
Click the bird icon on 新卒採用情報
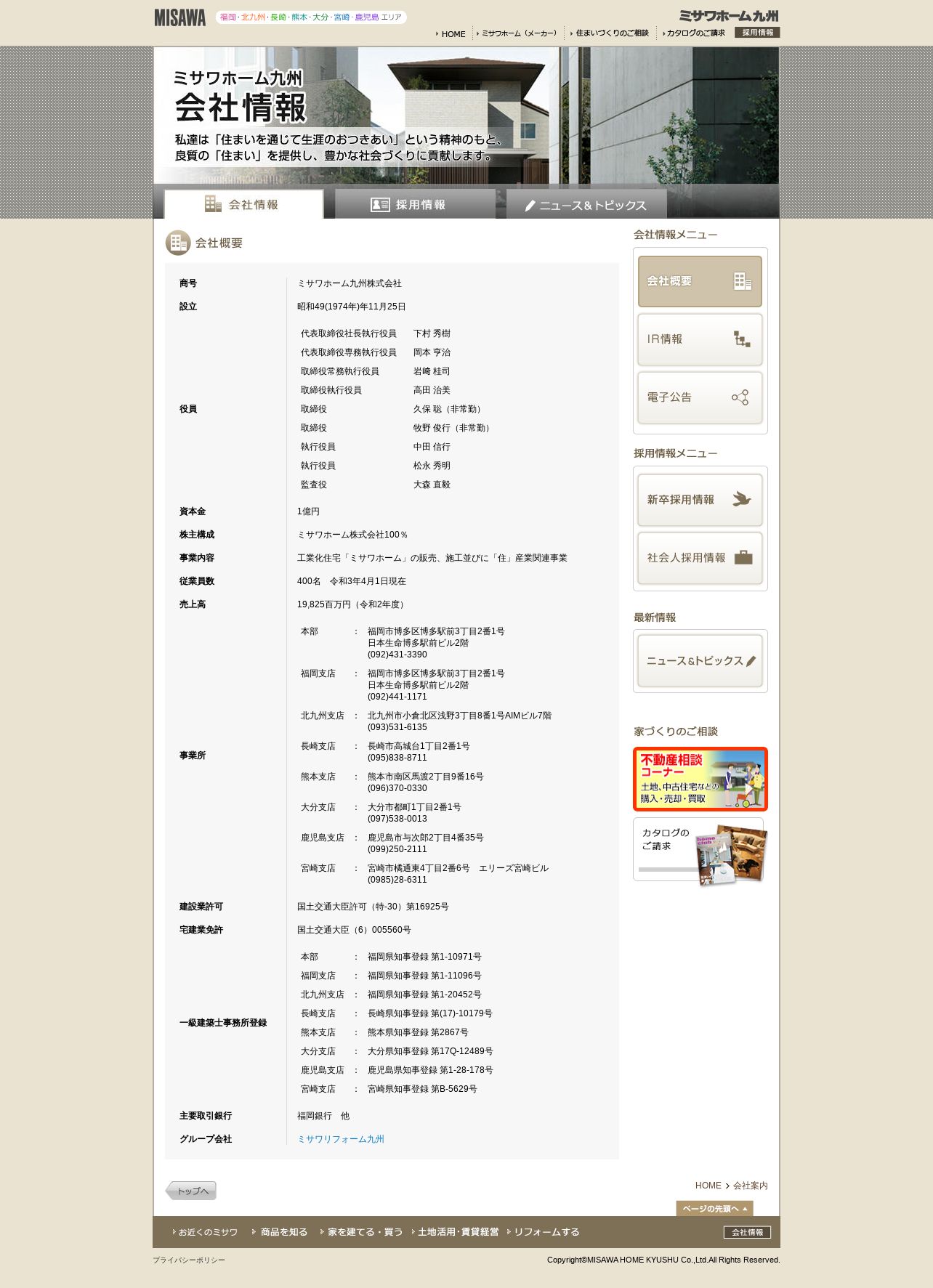click(x=741, y=499)
